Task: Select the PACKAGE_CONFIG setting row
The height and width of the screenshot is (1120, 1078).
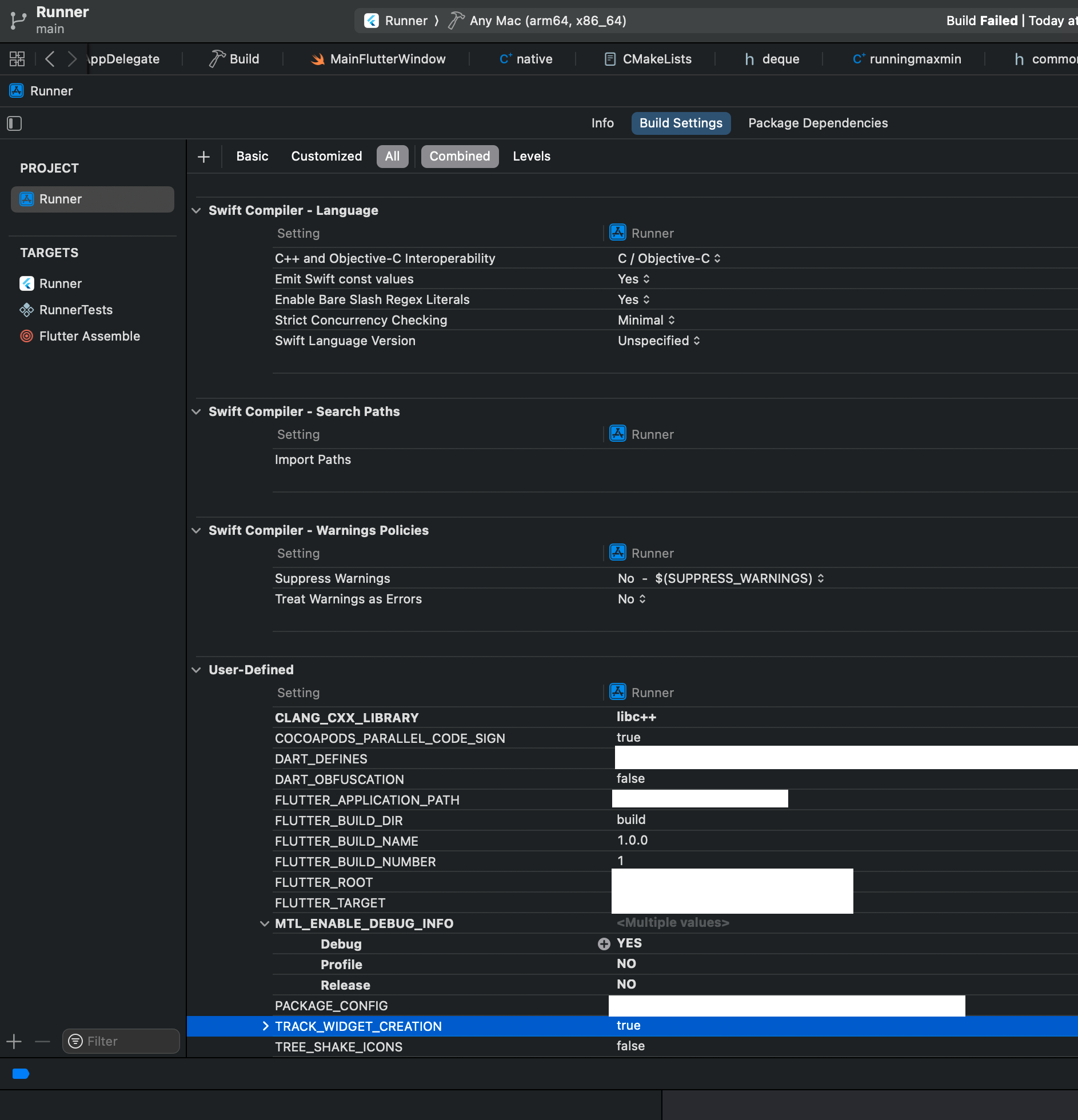Action: [675, 1006]
